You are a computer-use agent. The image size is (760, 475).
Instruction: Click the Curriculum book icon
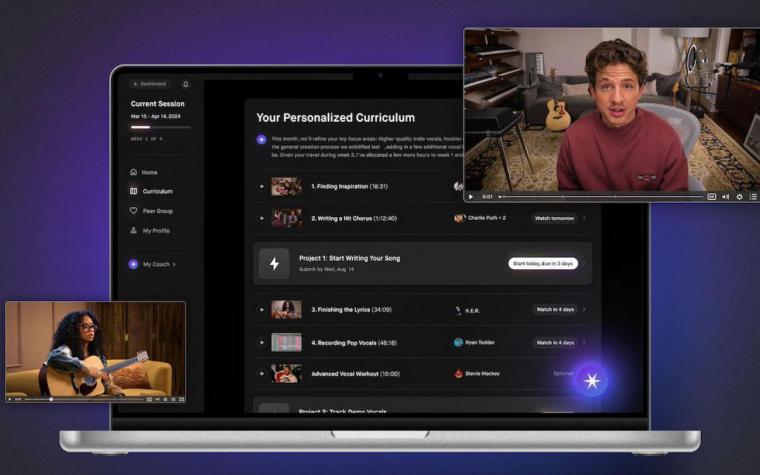point(134,191)
